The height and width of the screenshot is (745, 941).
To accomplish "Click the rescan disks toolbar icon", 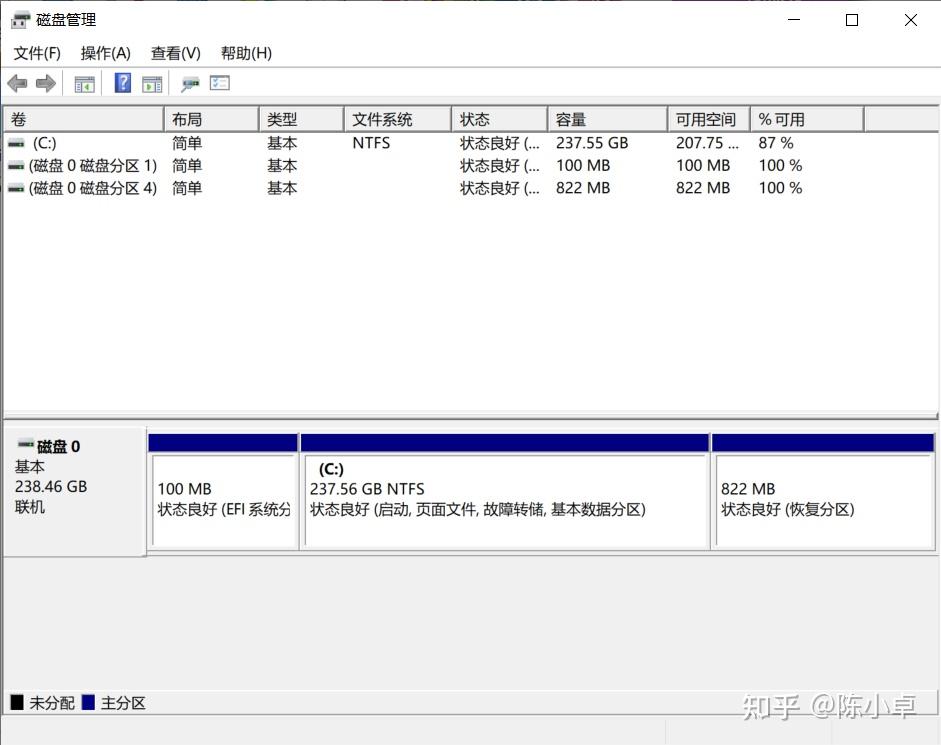I will [189, 83].
